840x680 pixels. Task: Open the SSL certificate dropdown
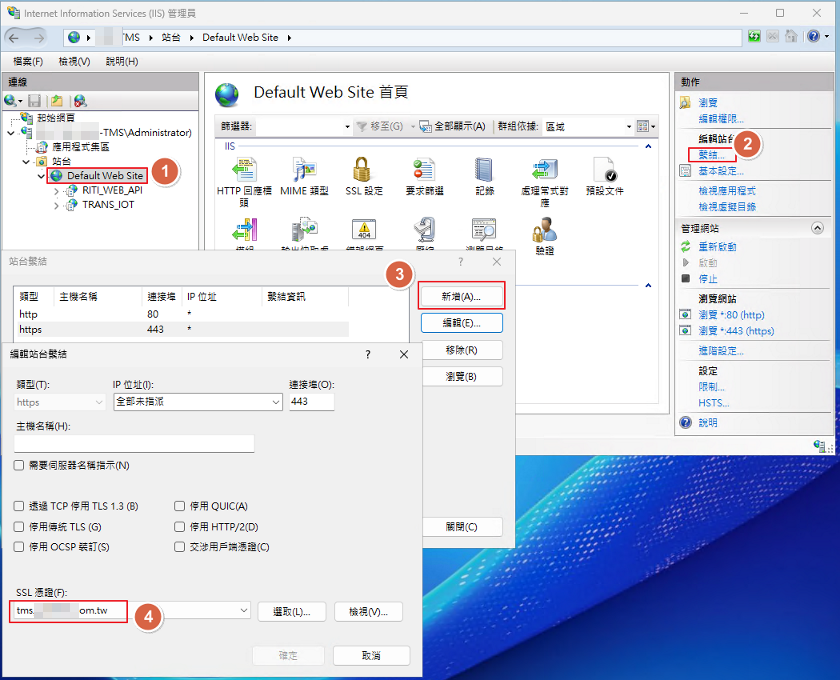point(244,610)
